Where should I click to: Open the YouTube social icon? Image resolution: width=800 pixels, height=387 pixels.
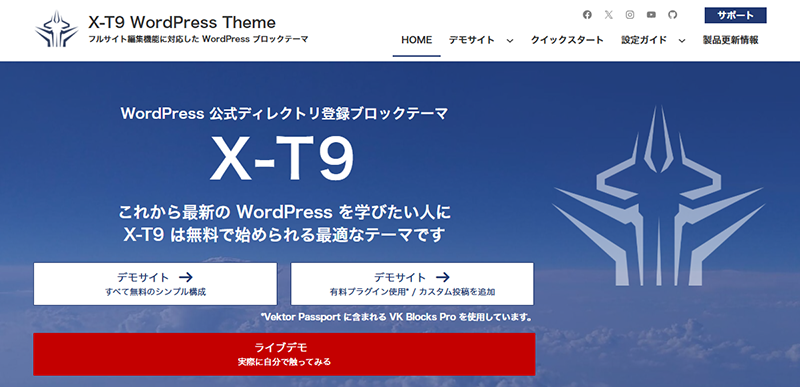click(652, 15)
